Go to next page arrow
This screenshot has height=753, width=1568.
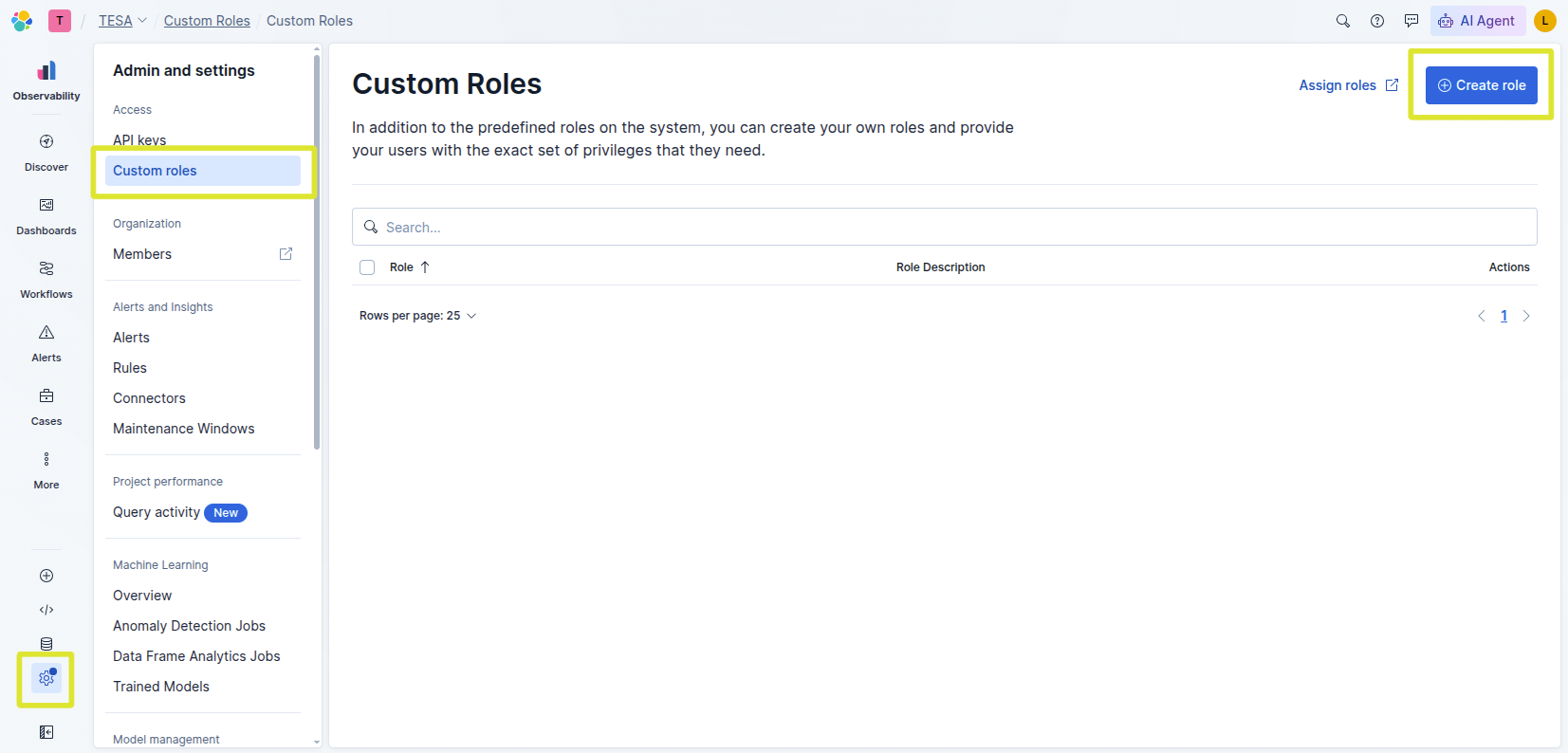pyautogui.click(x=1526, y=316)
